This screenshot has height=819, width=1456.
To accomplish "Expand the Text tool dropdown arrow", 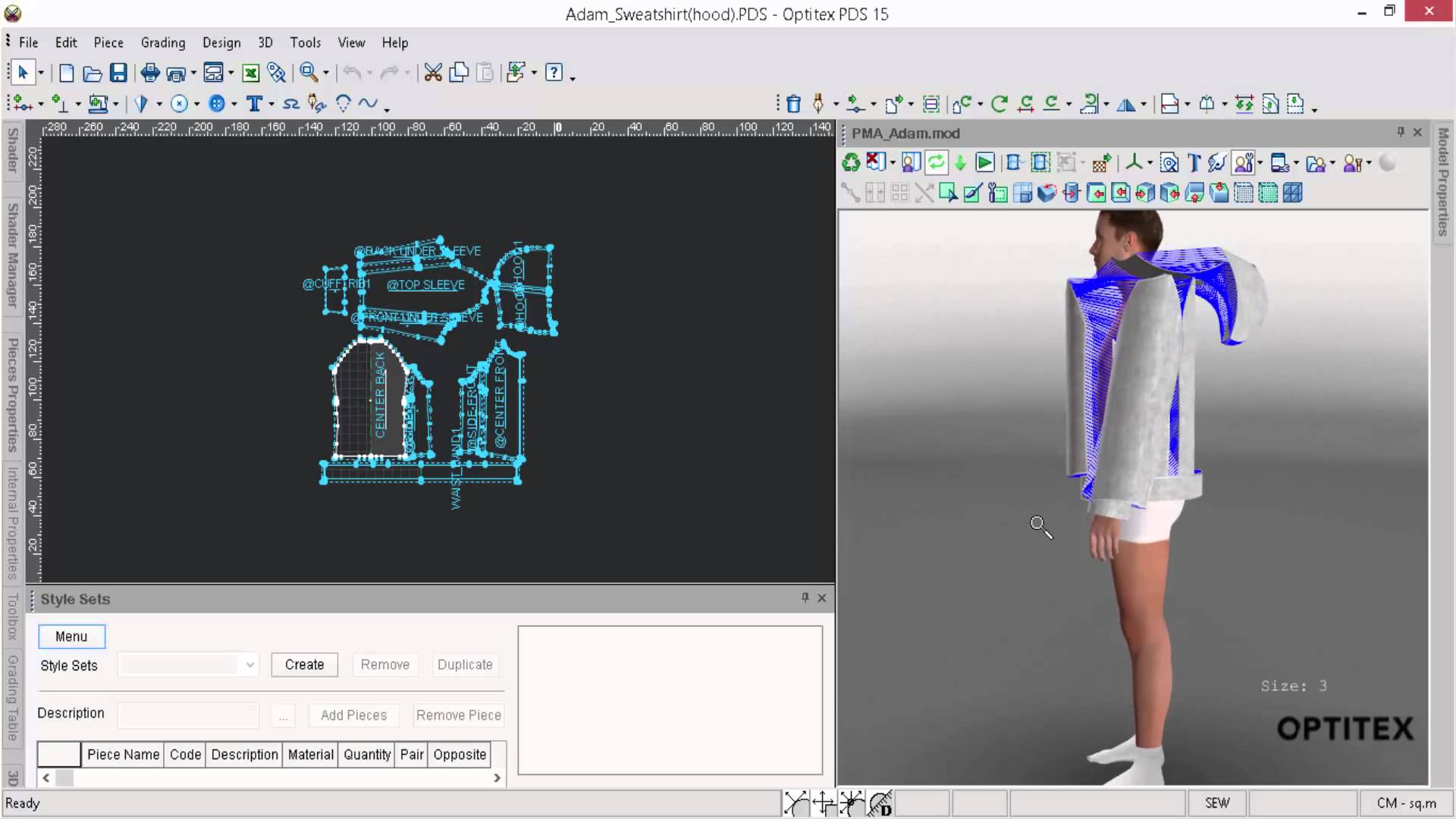I will pyautogui.click(x=271, y=105).
